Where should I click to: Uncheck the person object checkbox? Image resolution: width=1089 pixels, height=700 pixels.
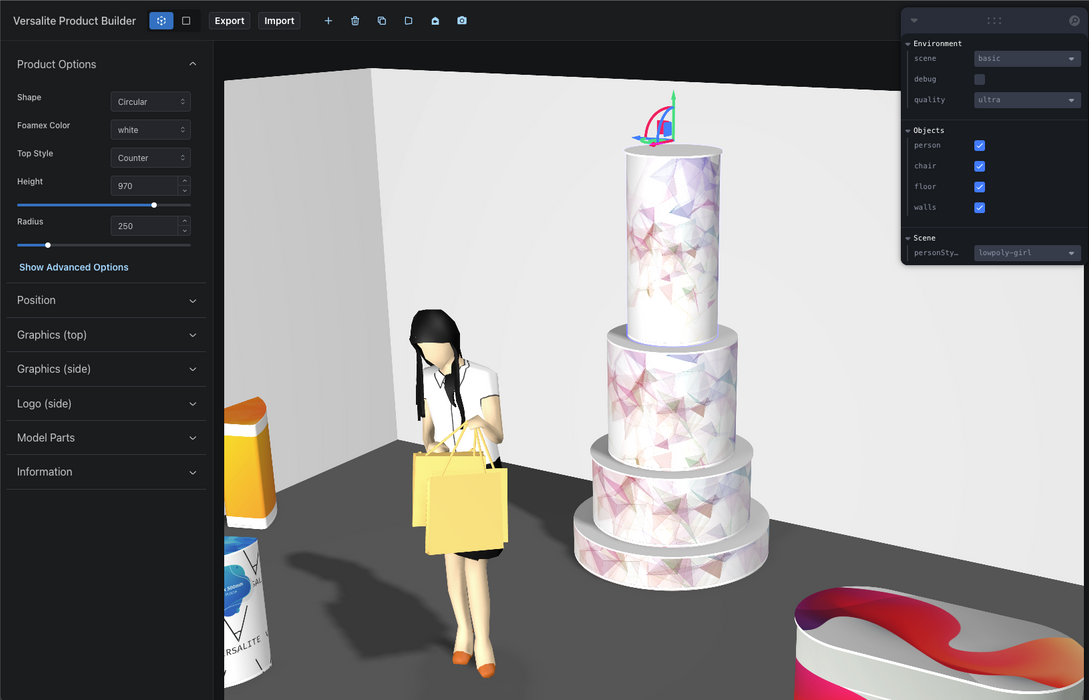tap(979, 146)
